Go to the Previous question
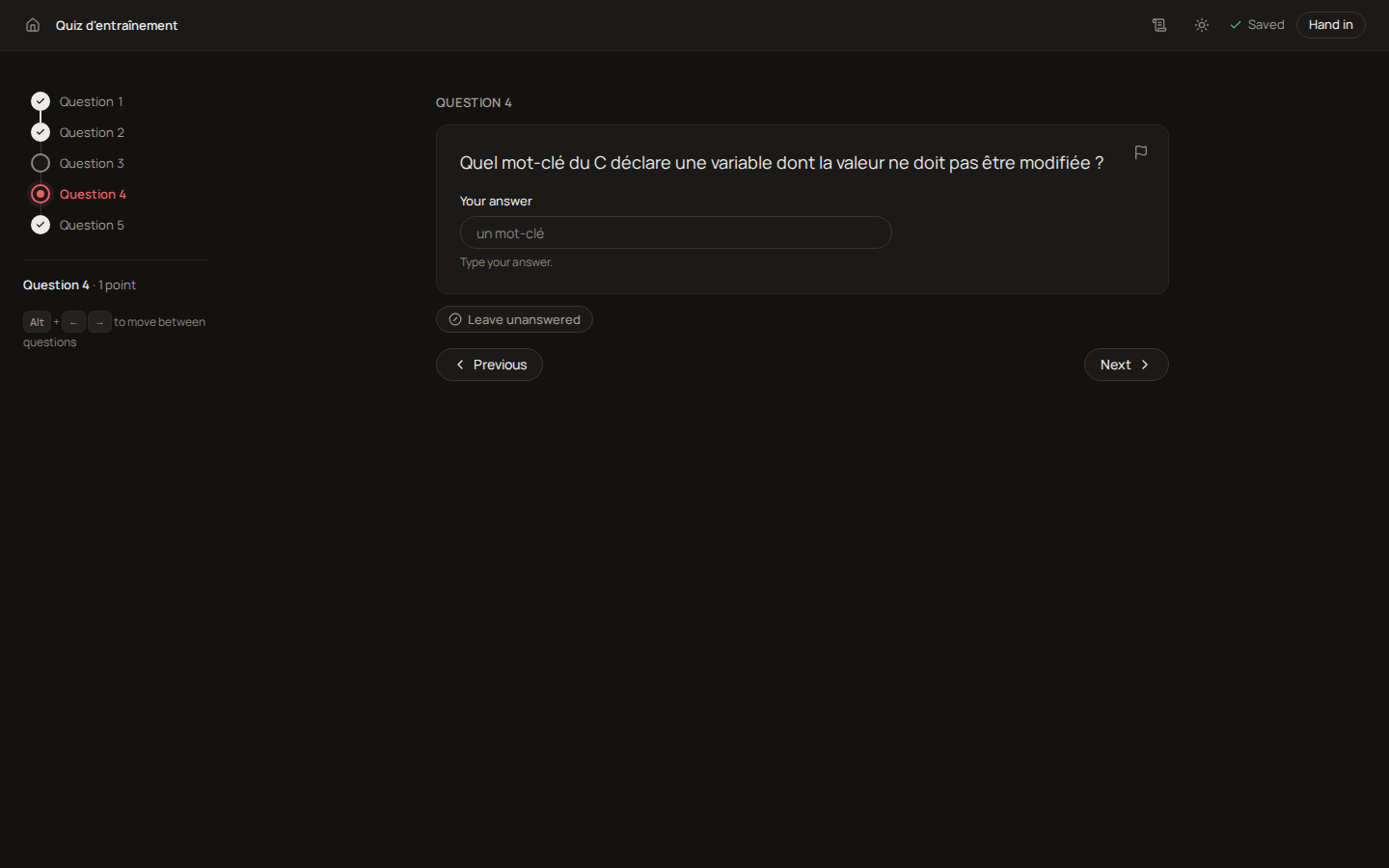 pos(489,365)
